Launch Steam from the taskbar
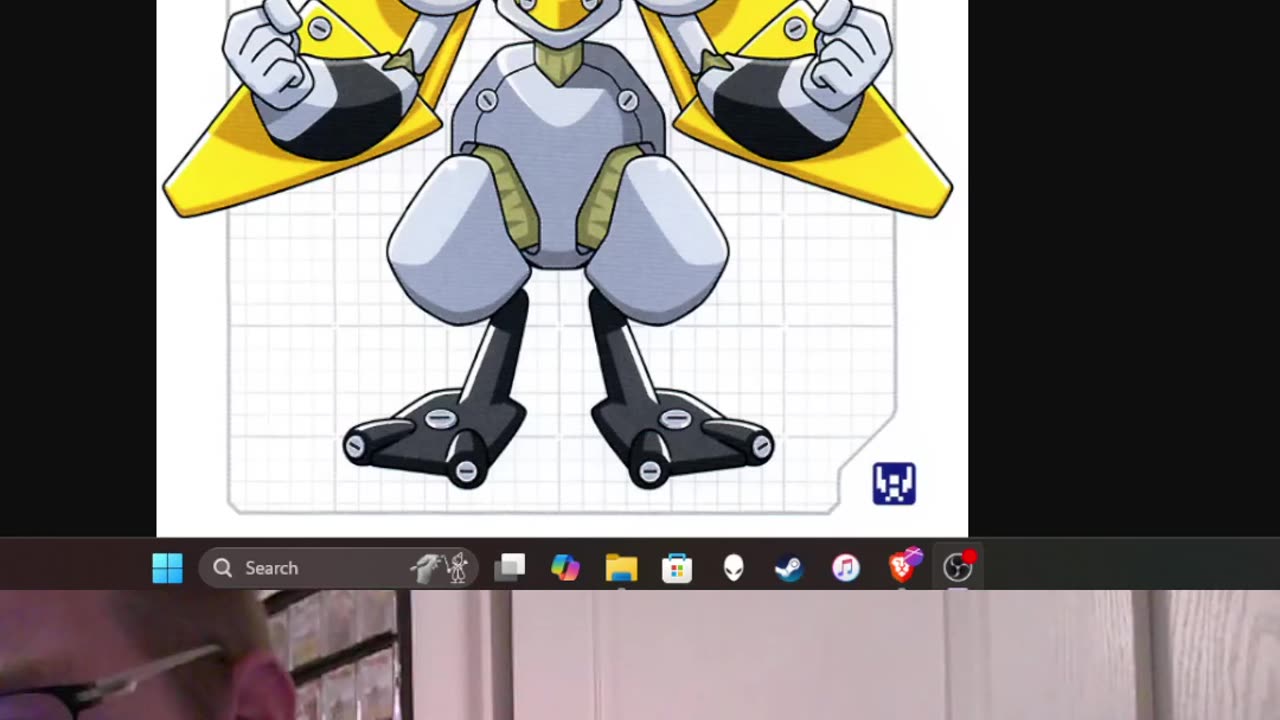 click(789, 568)
